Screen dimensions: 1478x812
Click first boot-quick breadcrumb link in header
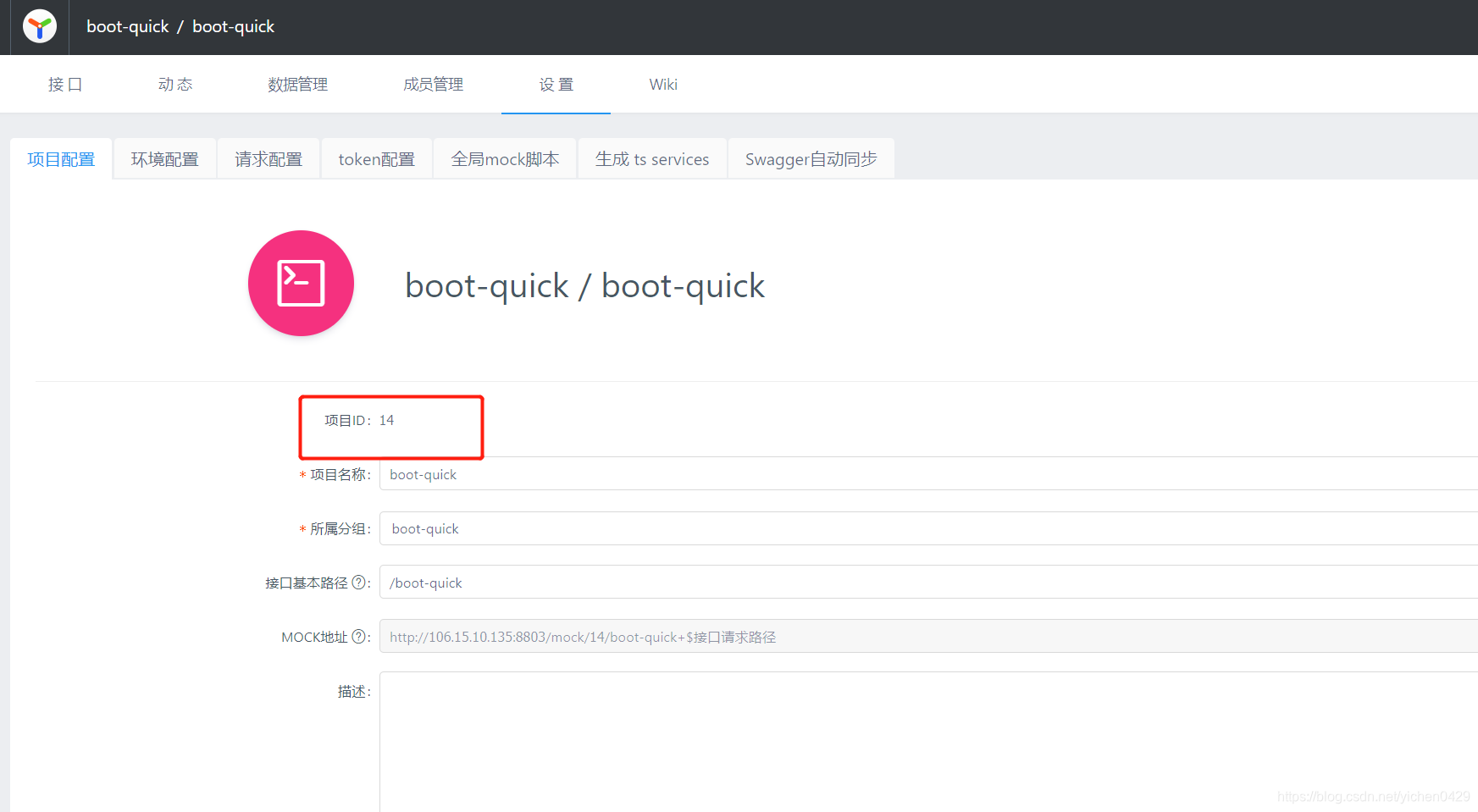pos(128,27)
